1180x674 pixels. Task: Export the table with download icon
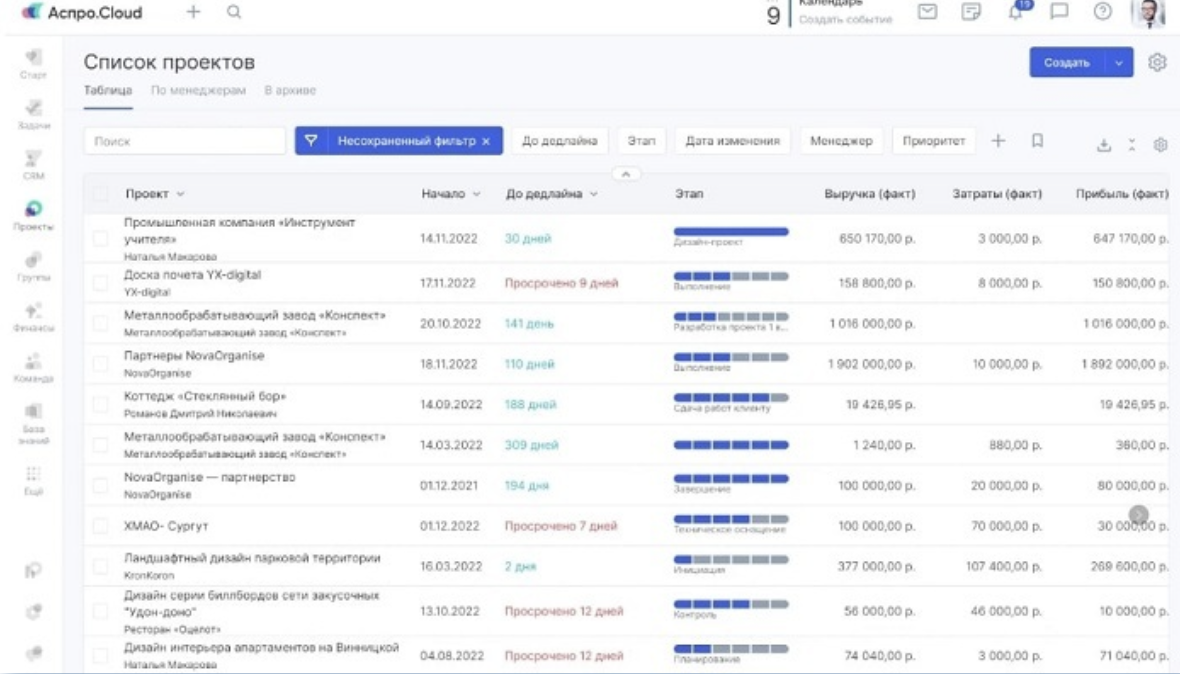(1104, 145)
